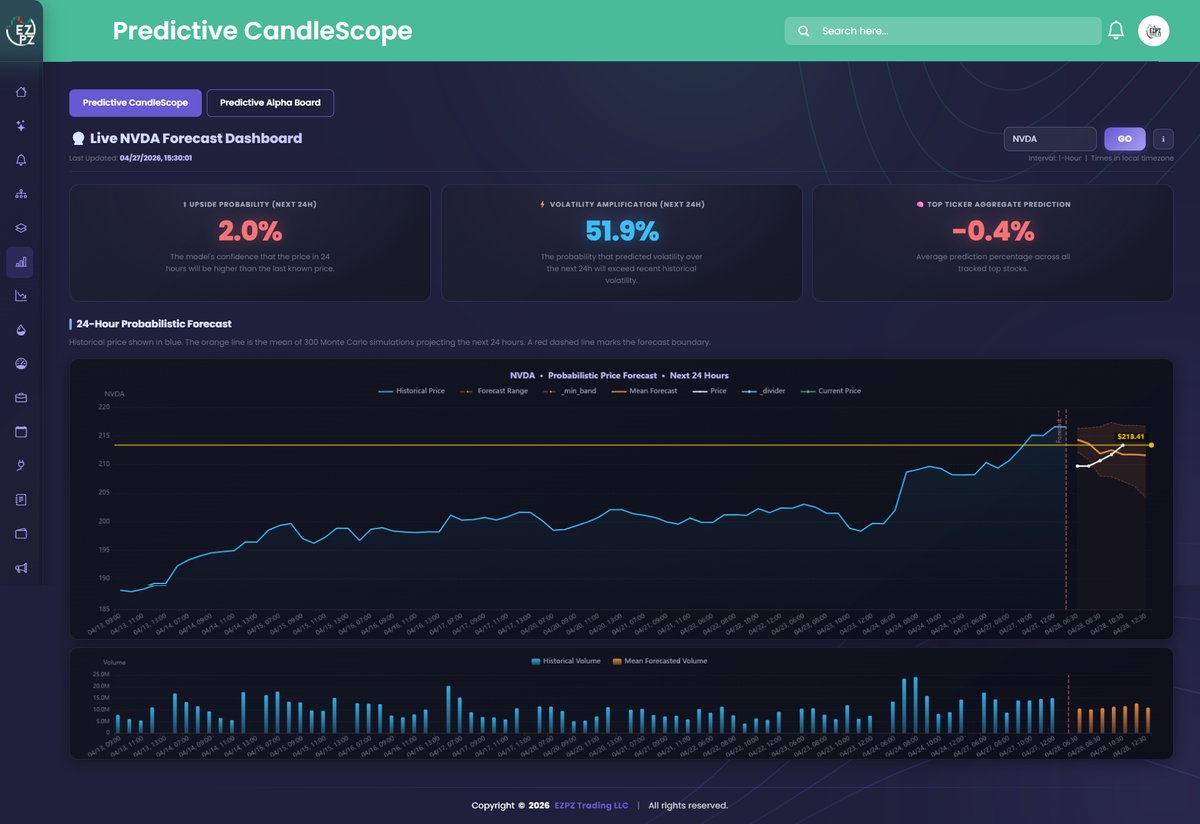Open the calendar icon in sidebar
This screenshot has width=1200, height=824.
click(x=21, y=432)
